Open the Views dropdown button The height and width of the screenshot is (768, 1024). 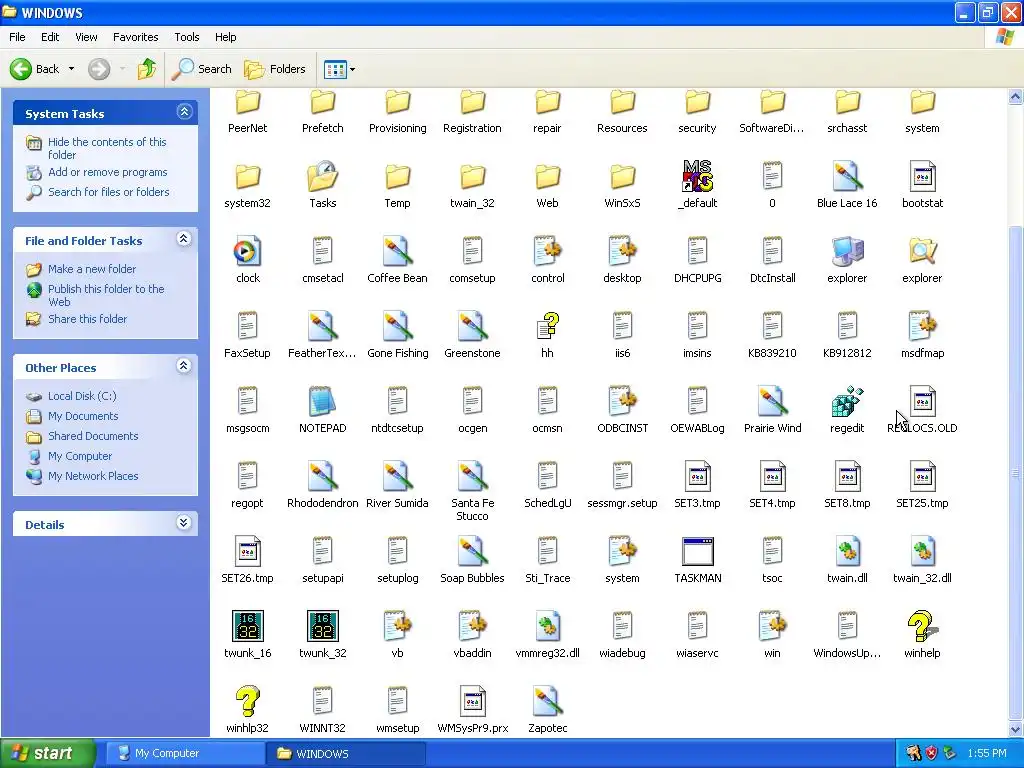pos(340,69)
